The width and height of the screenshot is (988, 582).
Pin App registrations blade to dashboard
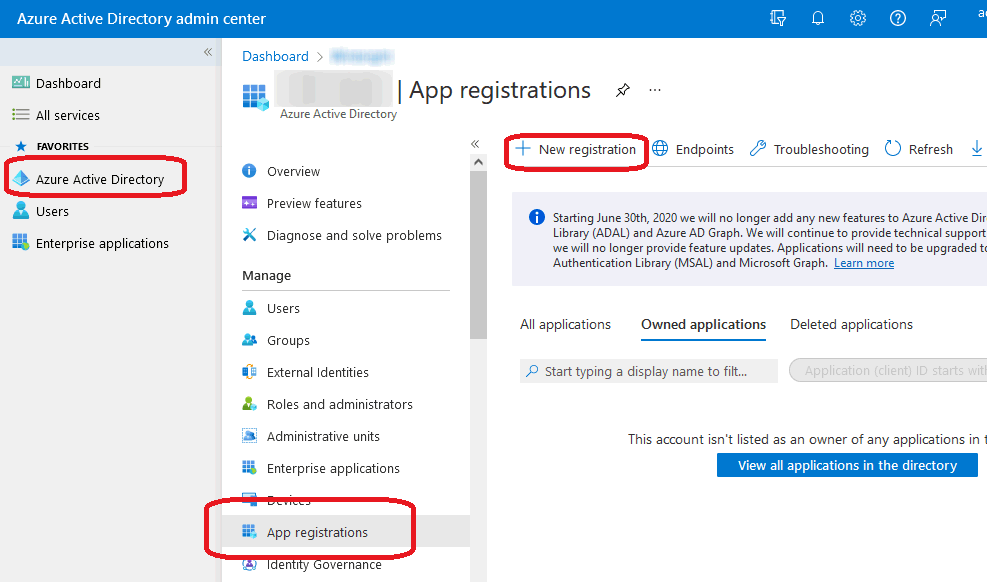pyautogui.click(x=623, y=91)
